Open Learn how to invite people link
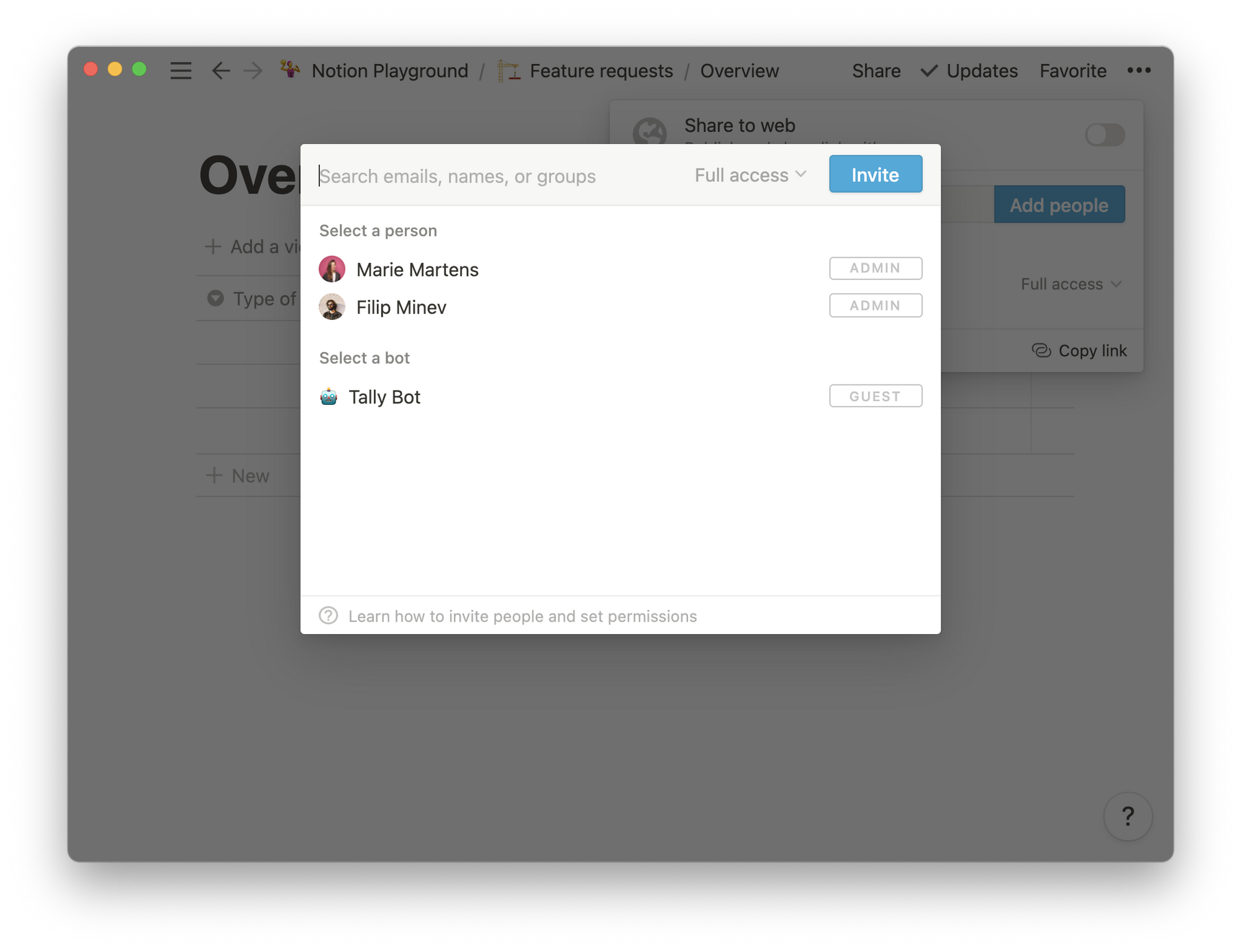Screen dimensions: 1242x952 coord(522,616)
